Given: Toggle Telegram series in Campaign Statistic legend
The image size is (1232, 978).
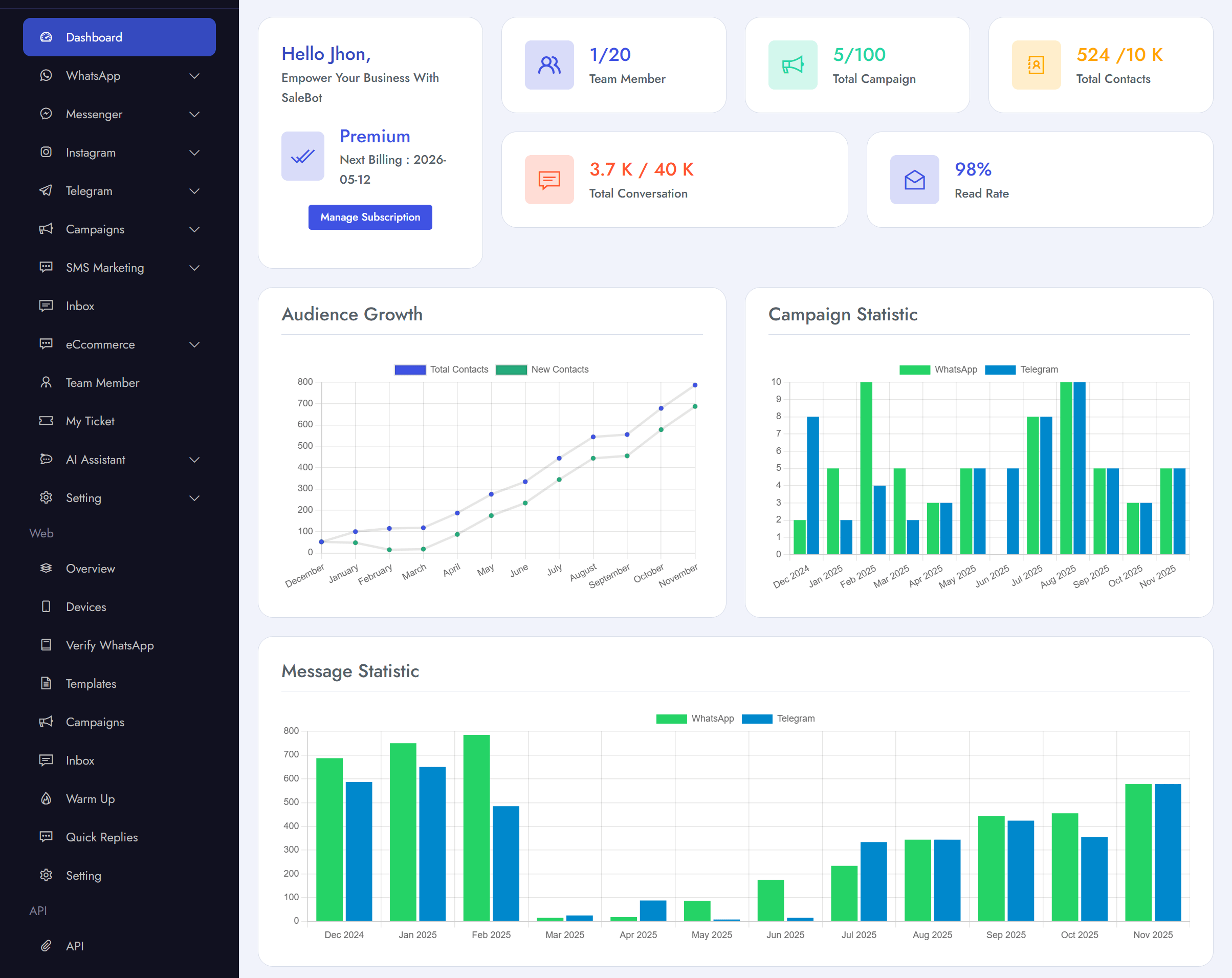Looking at the screenshot, I should coord(1022,370).
